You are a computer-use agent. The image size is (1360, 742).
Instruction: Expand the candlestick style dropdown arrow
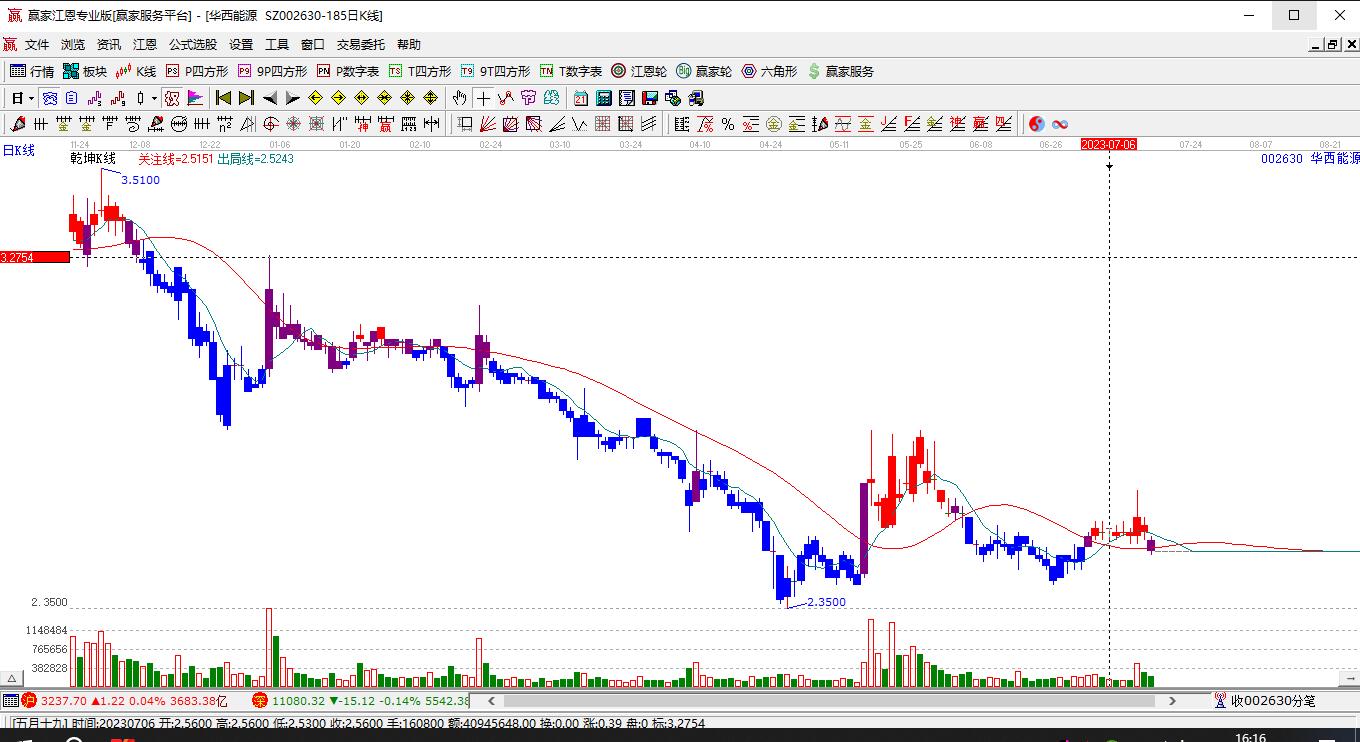click(154, 98)
